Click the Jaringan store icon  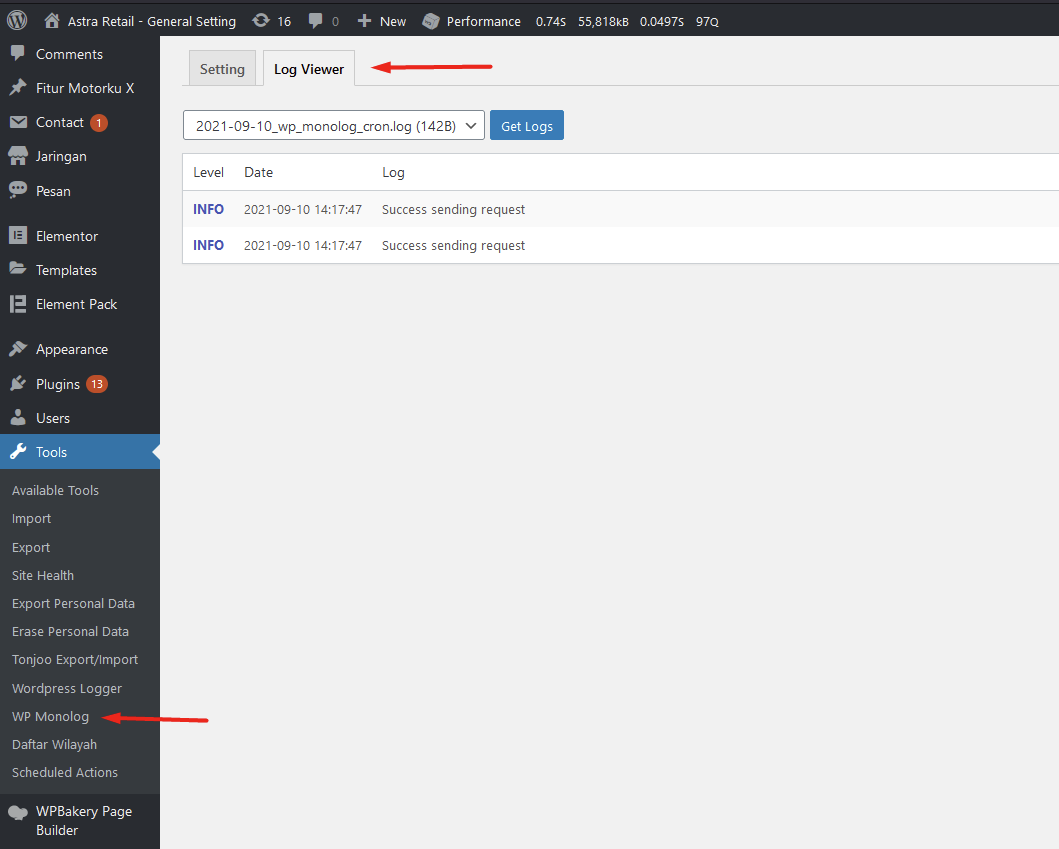(18, 156)
